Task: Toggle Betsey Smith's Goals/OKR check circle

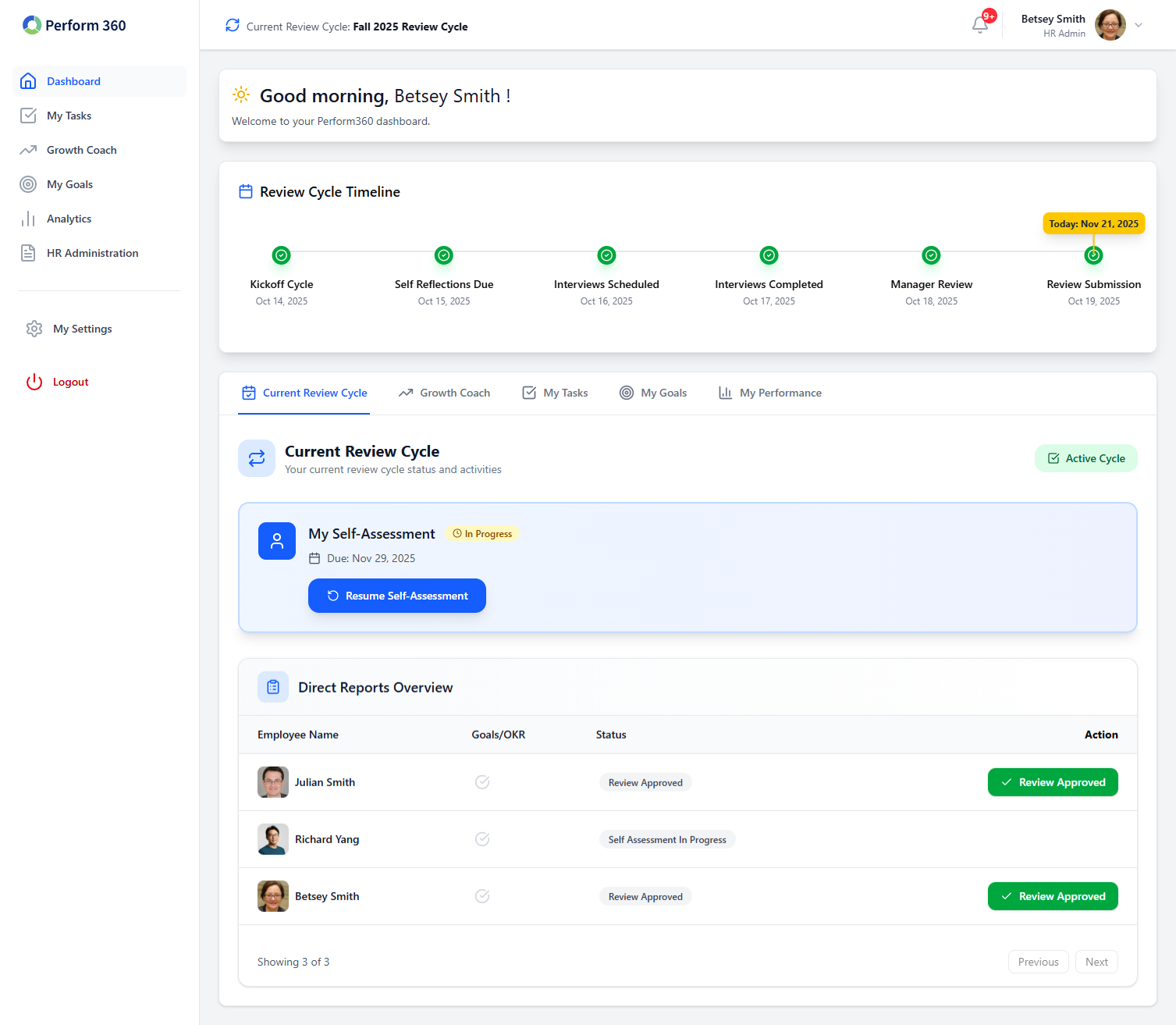Action: click(482, 896)
